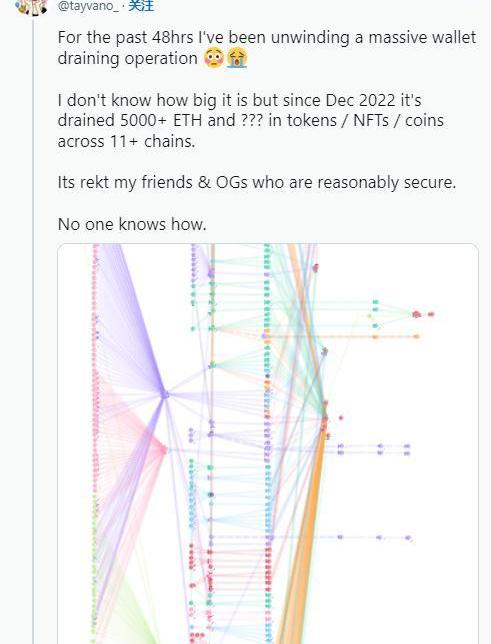This screenshot has height=644, width=491.
Task: Click the 'drained 5000+ ETH' paragraph
Action: point(251,121)
